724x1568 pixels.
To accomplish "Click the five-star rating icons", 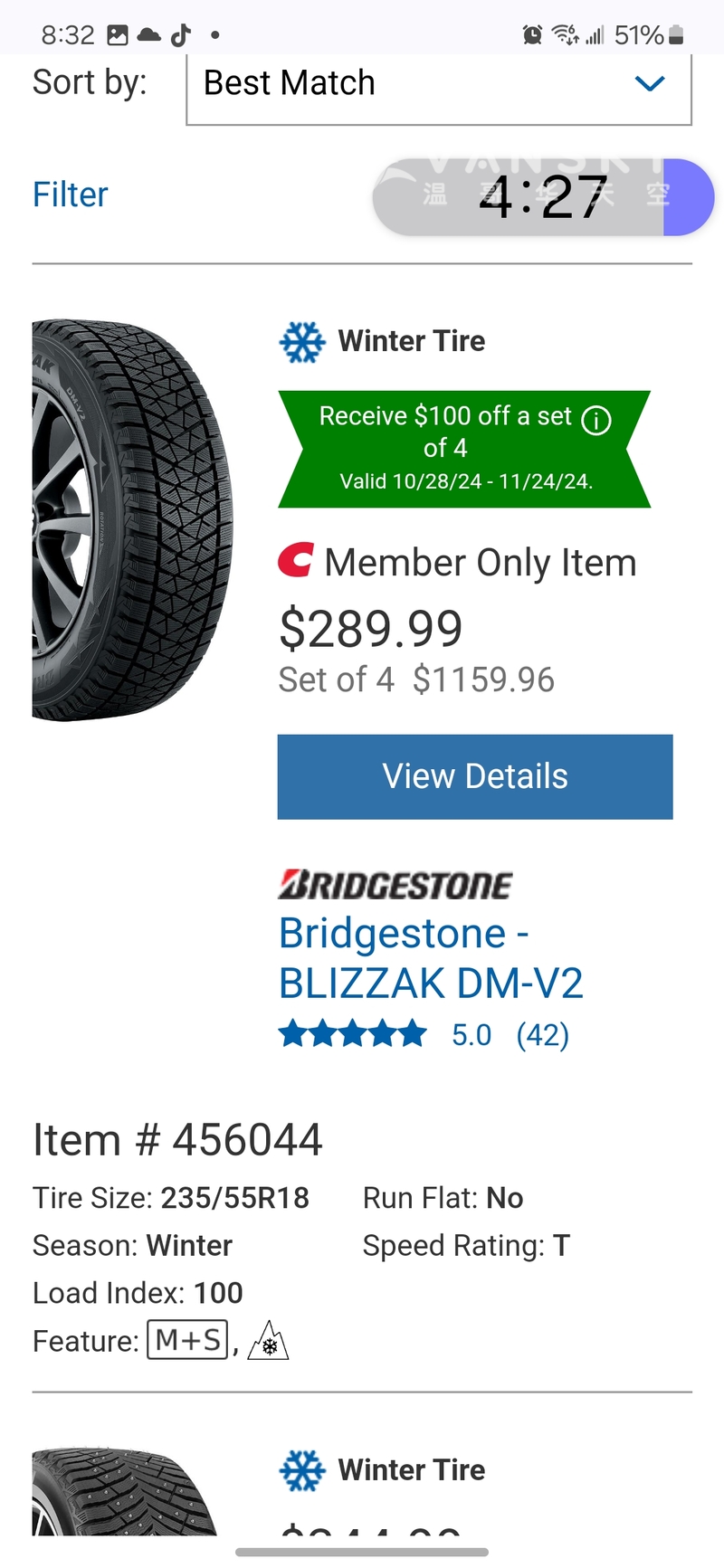I will (x=352, y=1033).
